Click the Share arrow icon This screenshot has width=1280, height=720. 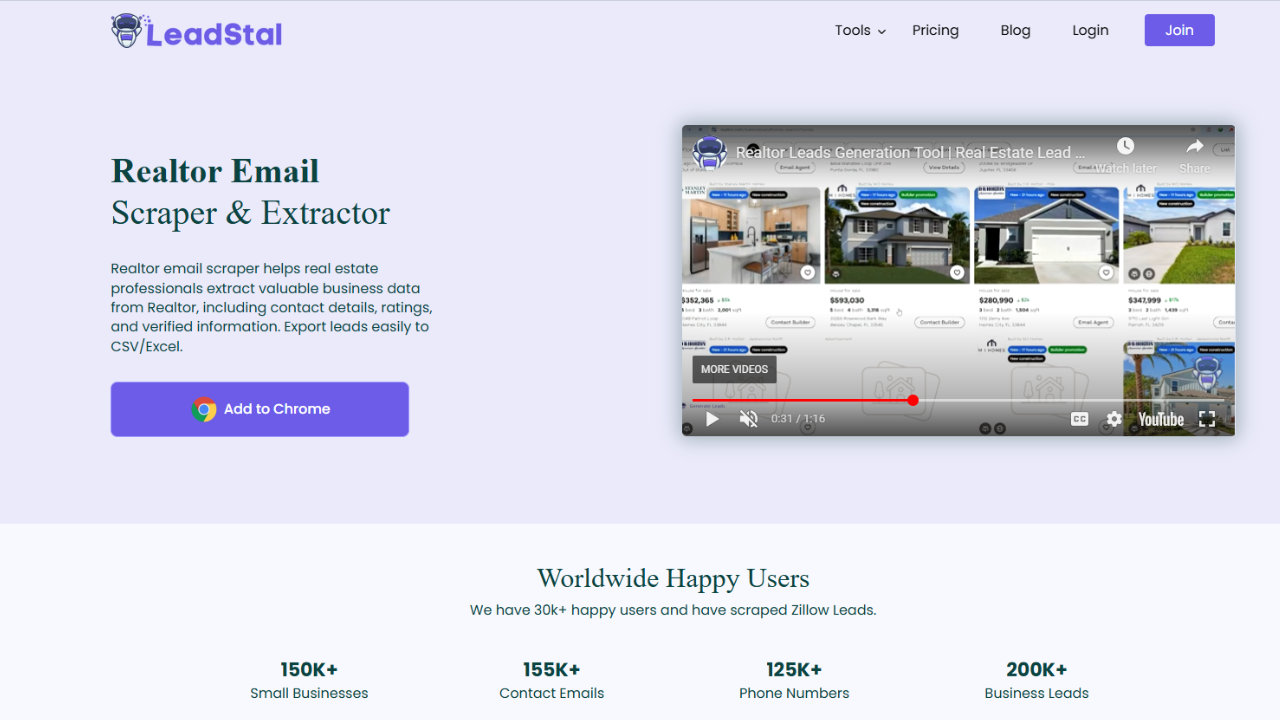[1194, 147]
